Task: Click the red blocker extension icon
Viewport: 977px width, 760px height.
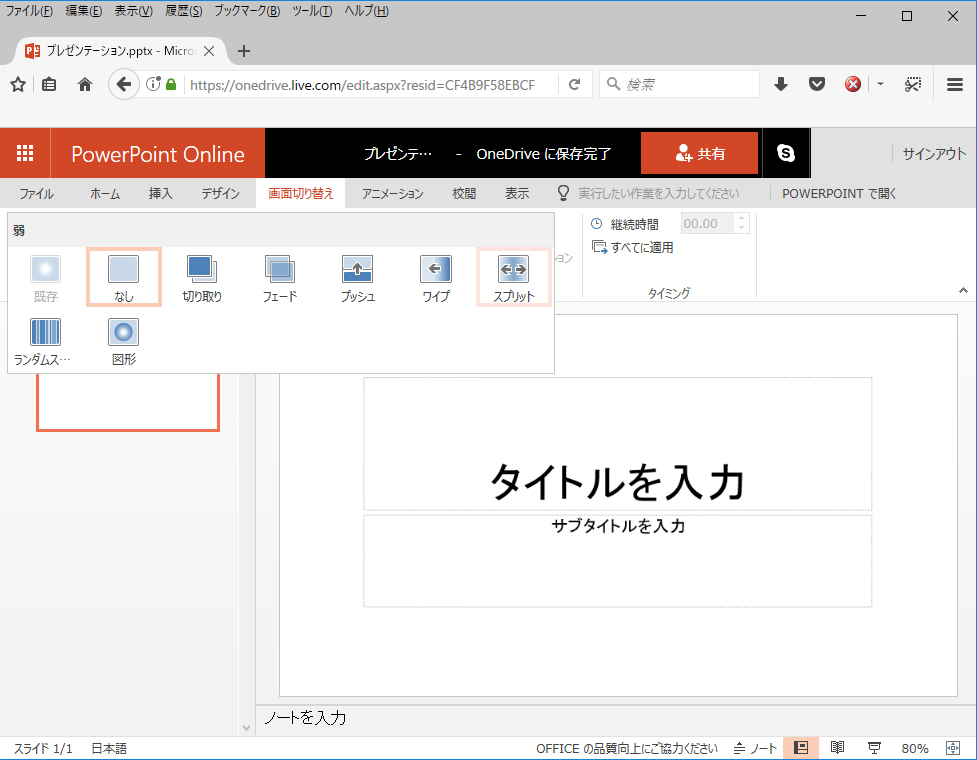Action: click(853, 84)
